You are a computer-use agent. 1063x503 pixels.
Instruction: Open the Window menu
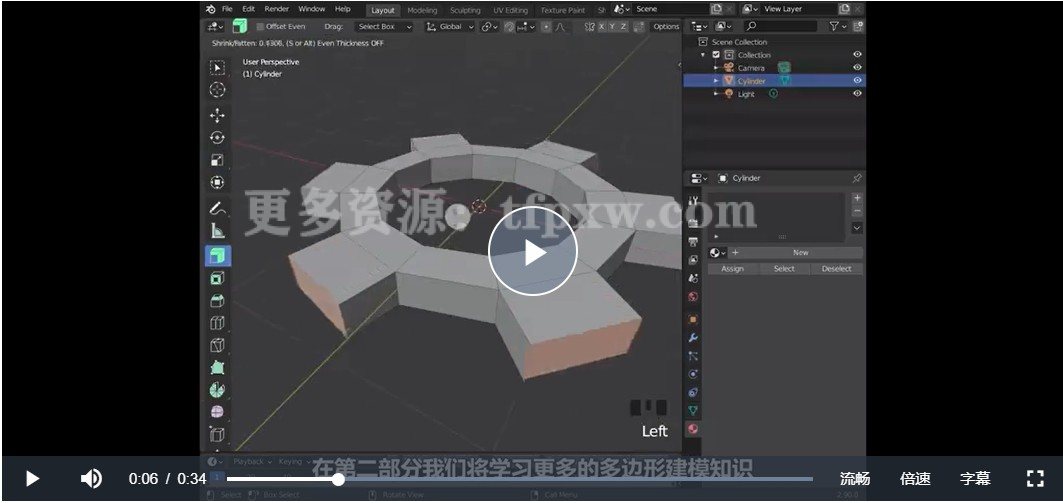312,9
